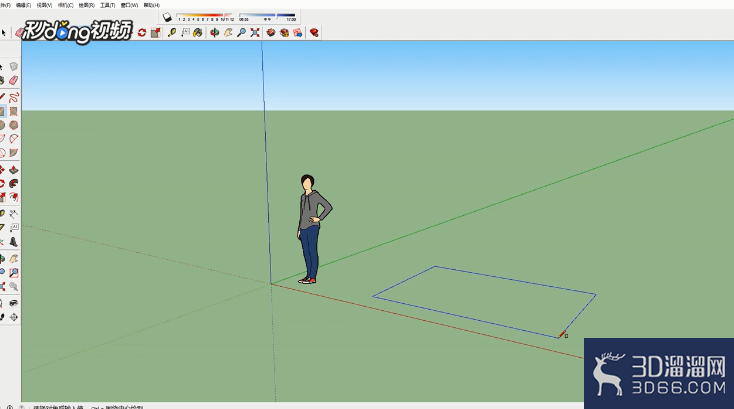The image size is (734, 409).
Task: Select the Push/Pull tool
Action: [14, 169]
